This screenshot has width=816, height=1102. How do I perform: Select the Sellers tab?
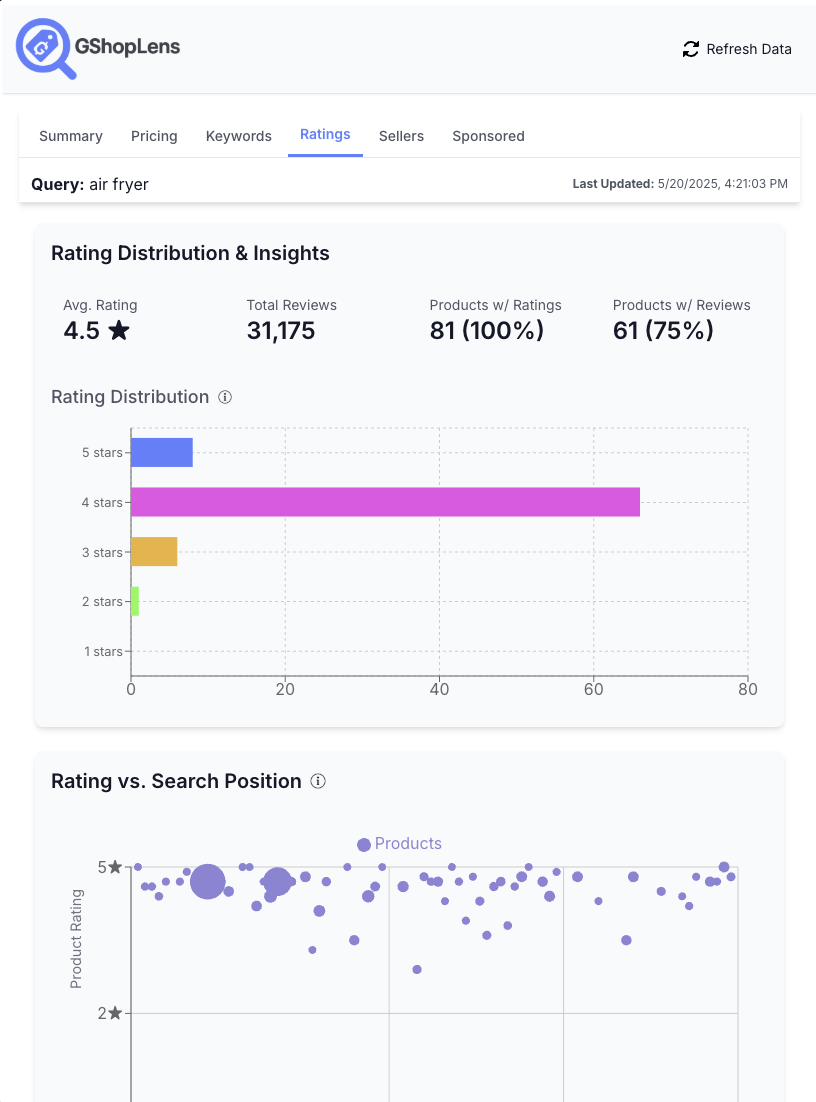coord(401,136)
